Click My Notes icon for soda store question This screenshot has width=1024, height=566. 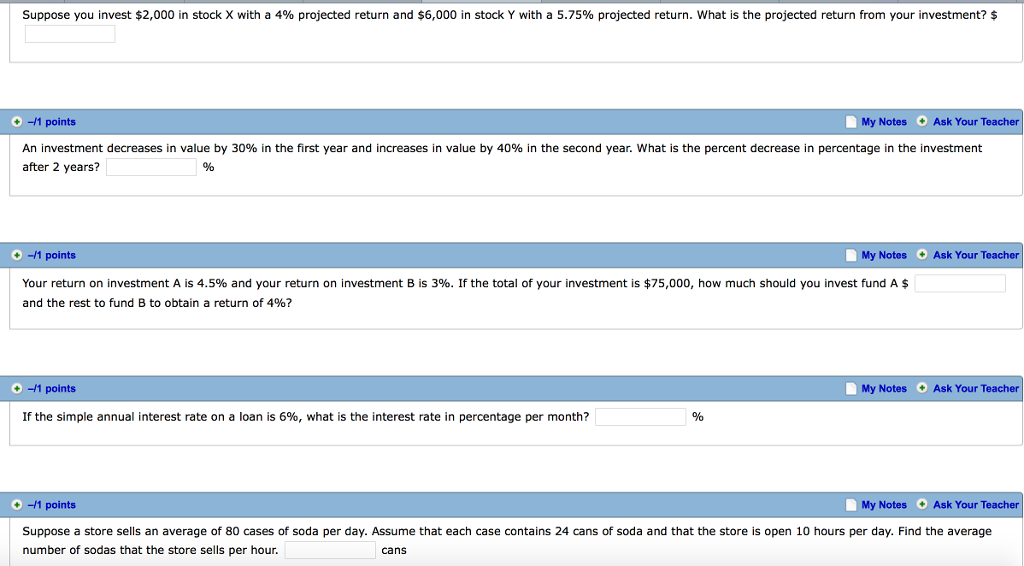851,505
